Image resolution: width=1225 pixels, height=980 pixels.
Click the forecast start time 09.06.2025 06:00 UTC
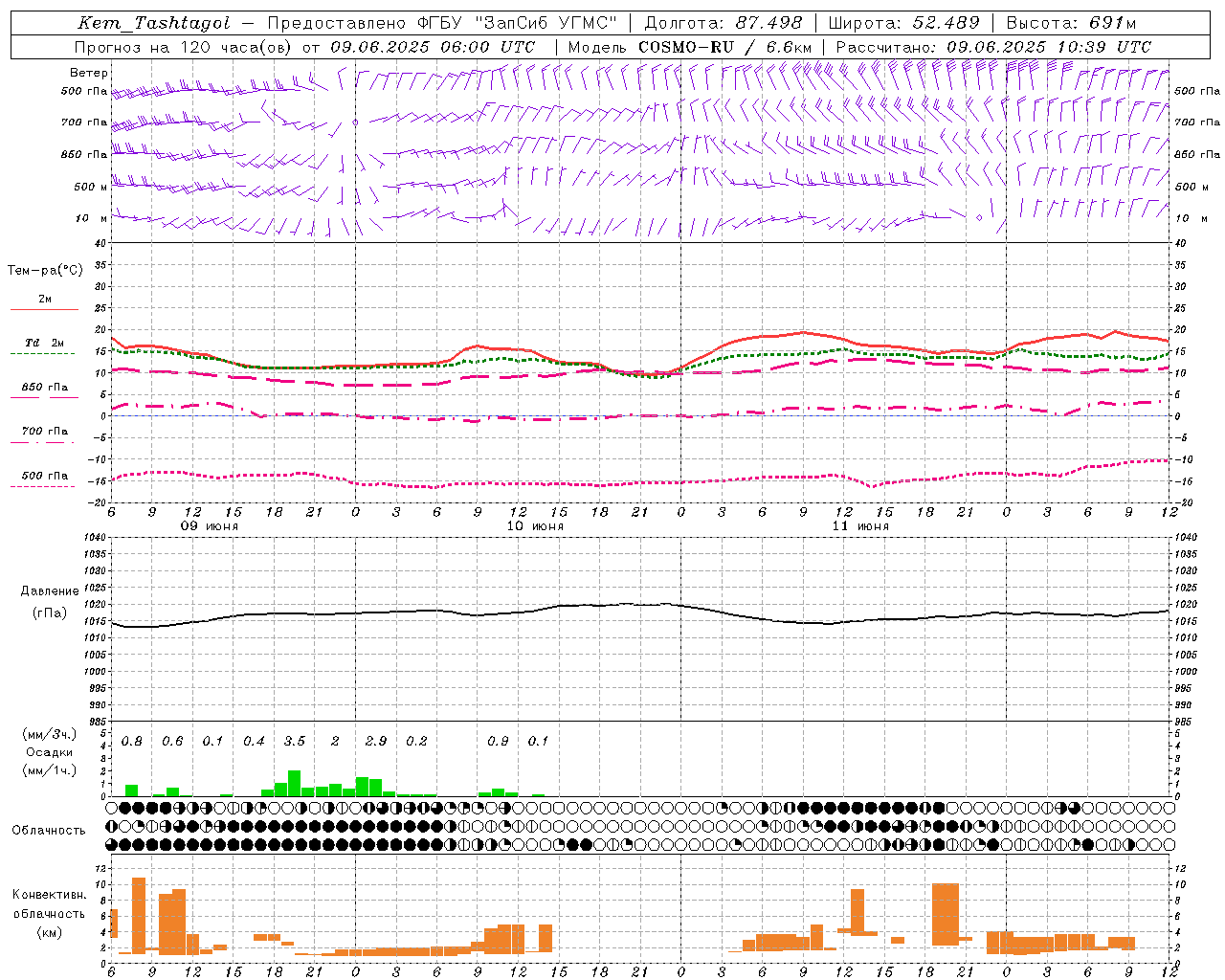[x=433, y=47]
